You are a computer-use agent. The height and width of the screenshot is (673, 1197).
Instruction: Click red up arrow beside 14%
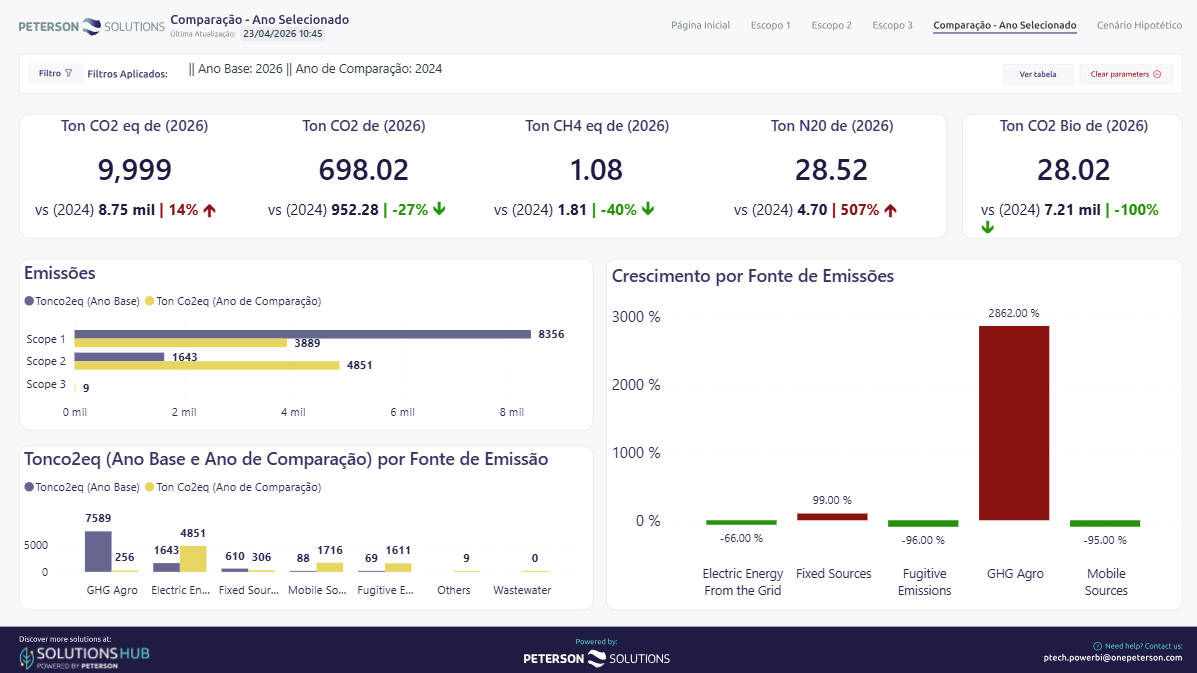tap(209, 210)
